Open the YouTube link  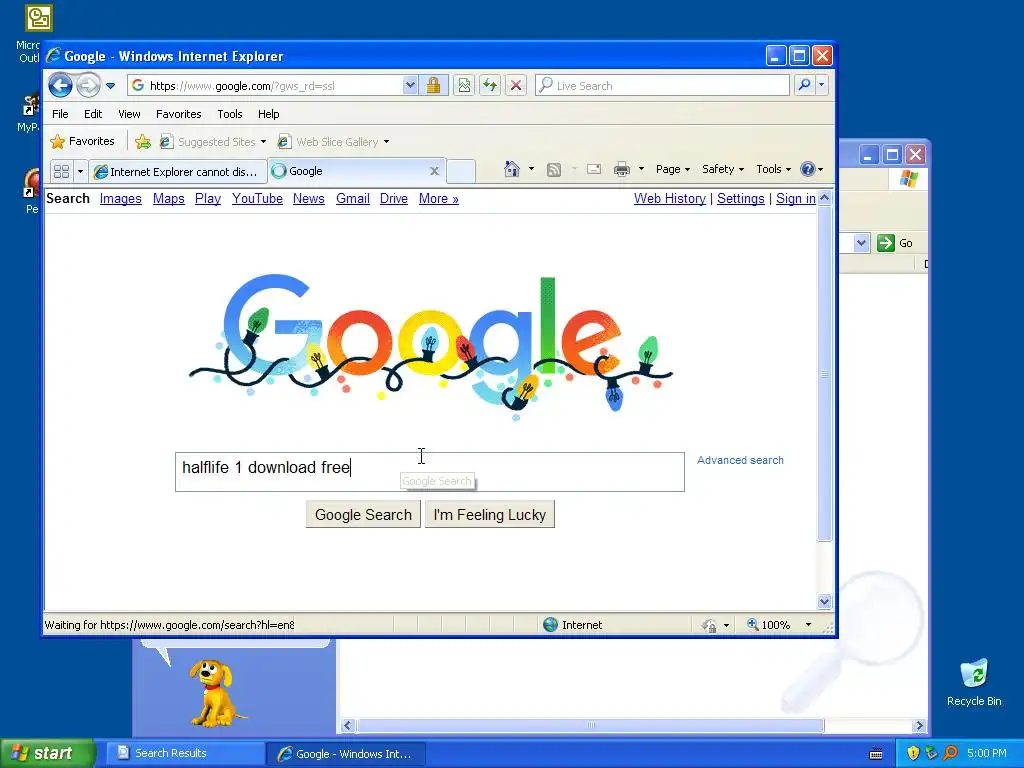257,199
